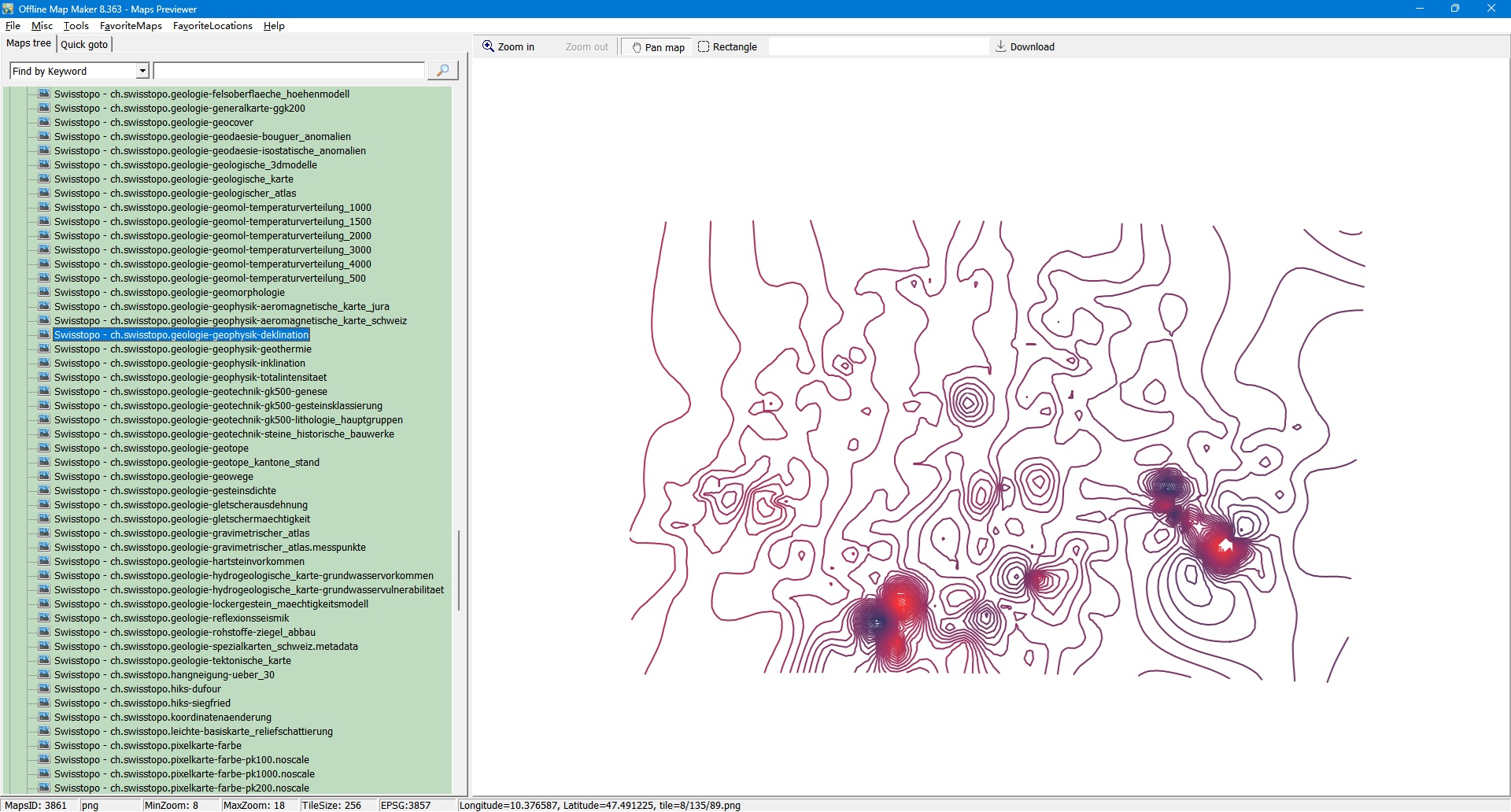Screen dimensions: 1511x812
Task: Select the Maps tree tab
Action: (29, 43)
